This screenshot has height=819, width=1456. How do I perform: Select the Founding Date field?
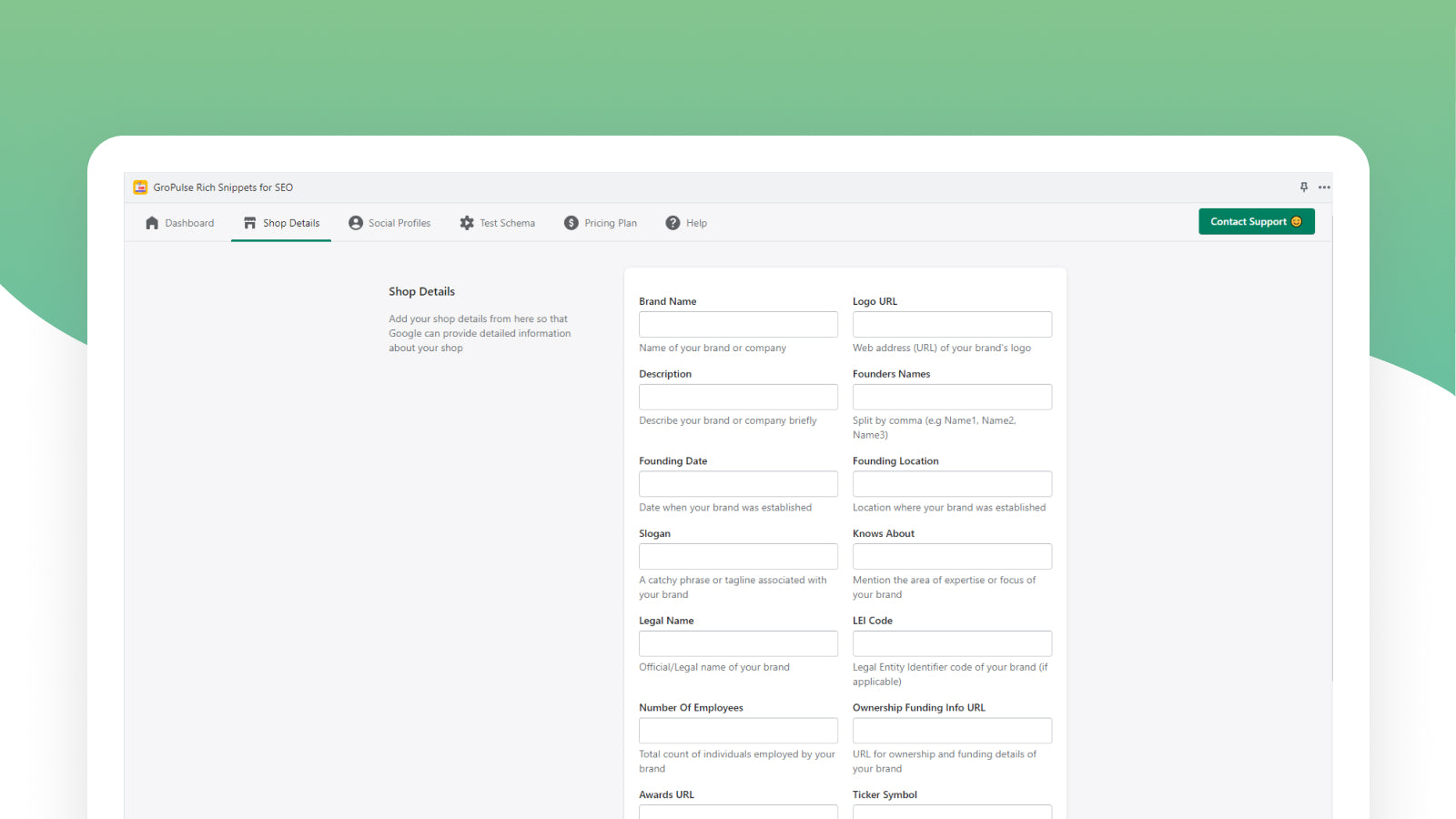[x=738, y=484]
